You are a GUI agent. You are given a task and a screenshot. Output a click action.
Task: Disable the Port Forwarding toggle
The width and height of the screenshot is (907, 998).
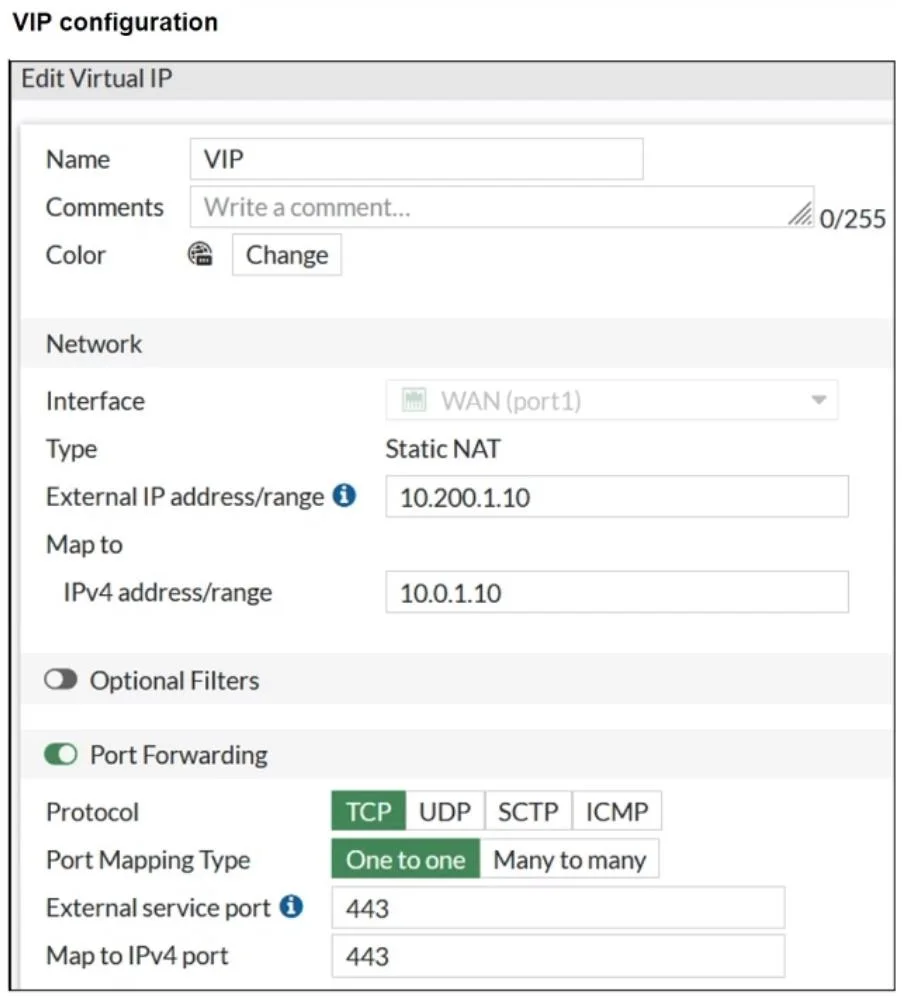pyautogui.click(x=60, y=754)
